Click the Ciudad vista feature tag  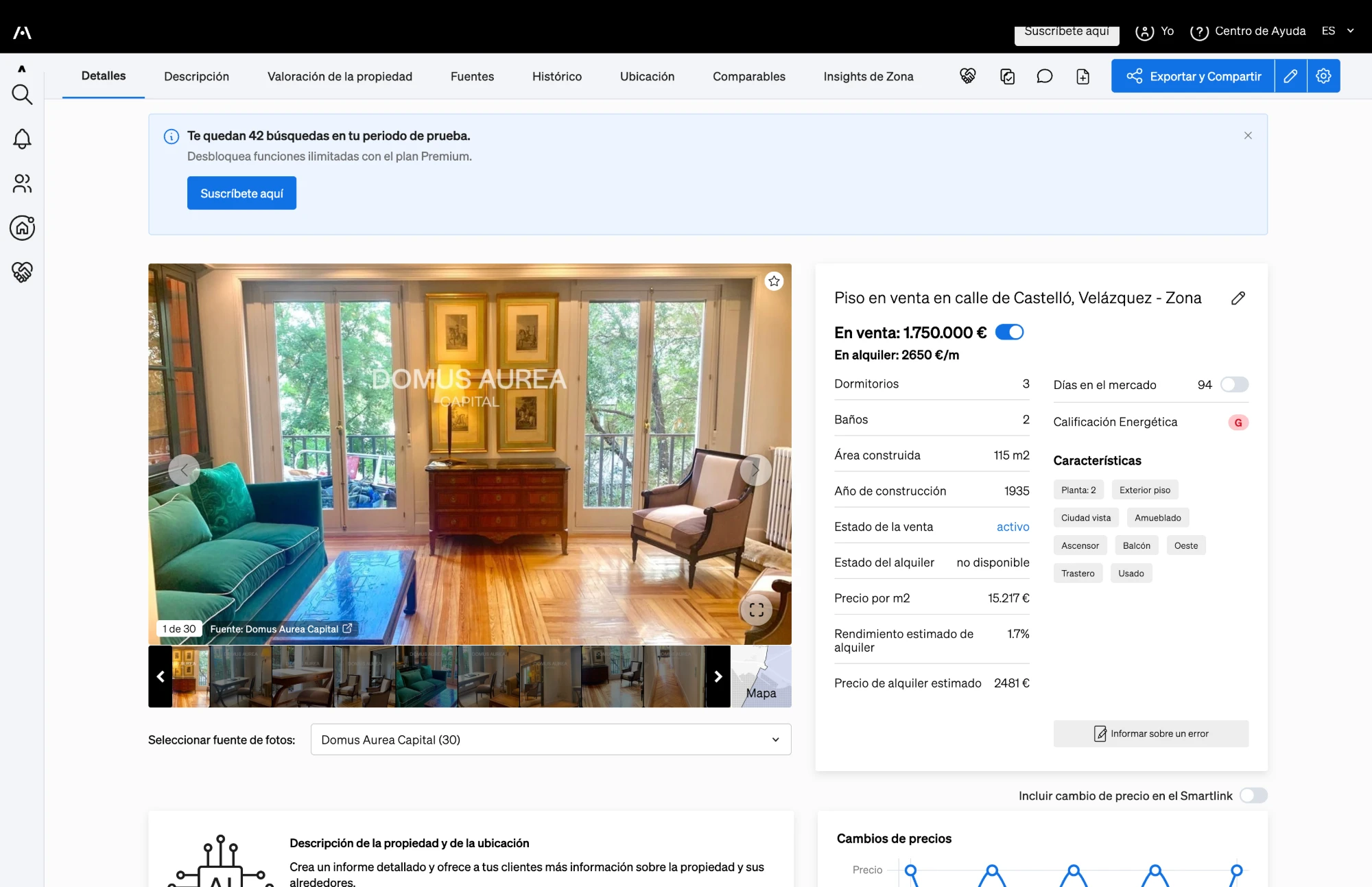click(1086, 518)
